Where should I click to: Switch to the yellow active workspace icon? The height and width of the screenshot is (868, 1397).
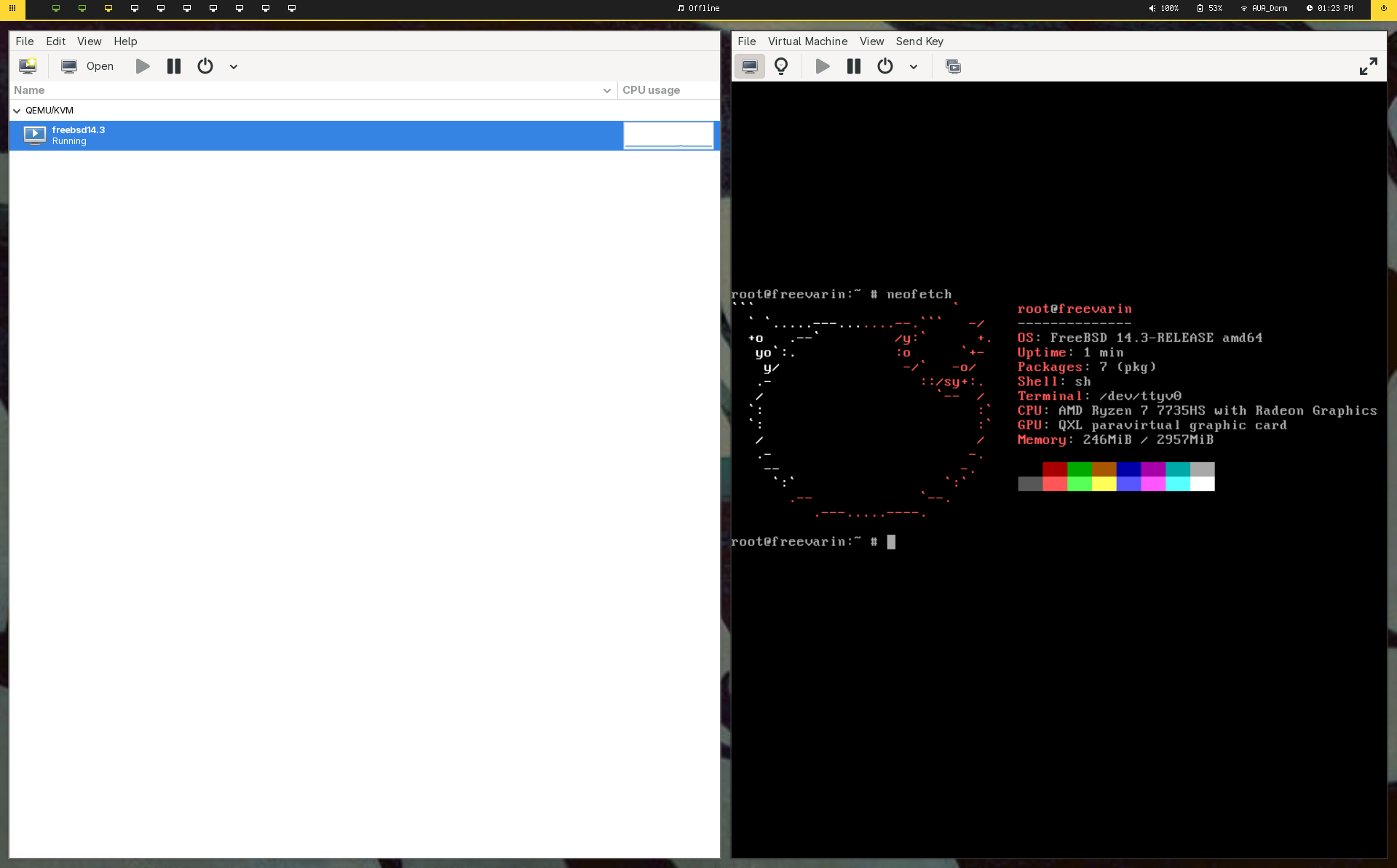[x=108, y=9]
